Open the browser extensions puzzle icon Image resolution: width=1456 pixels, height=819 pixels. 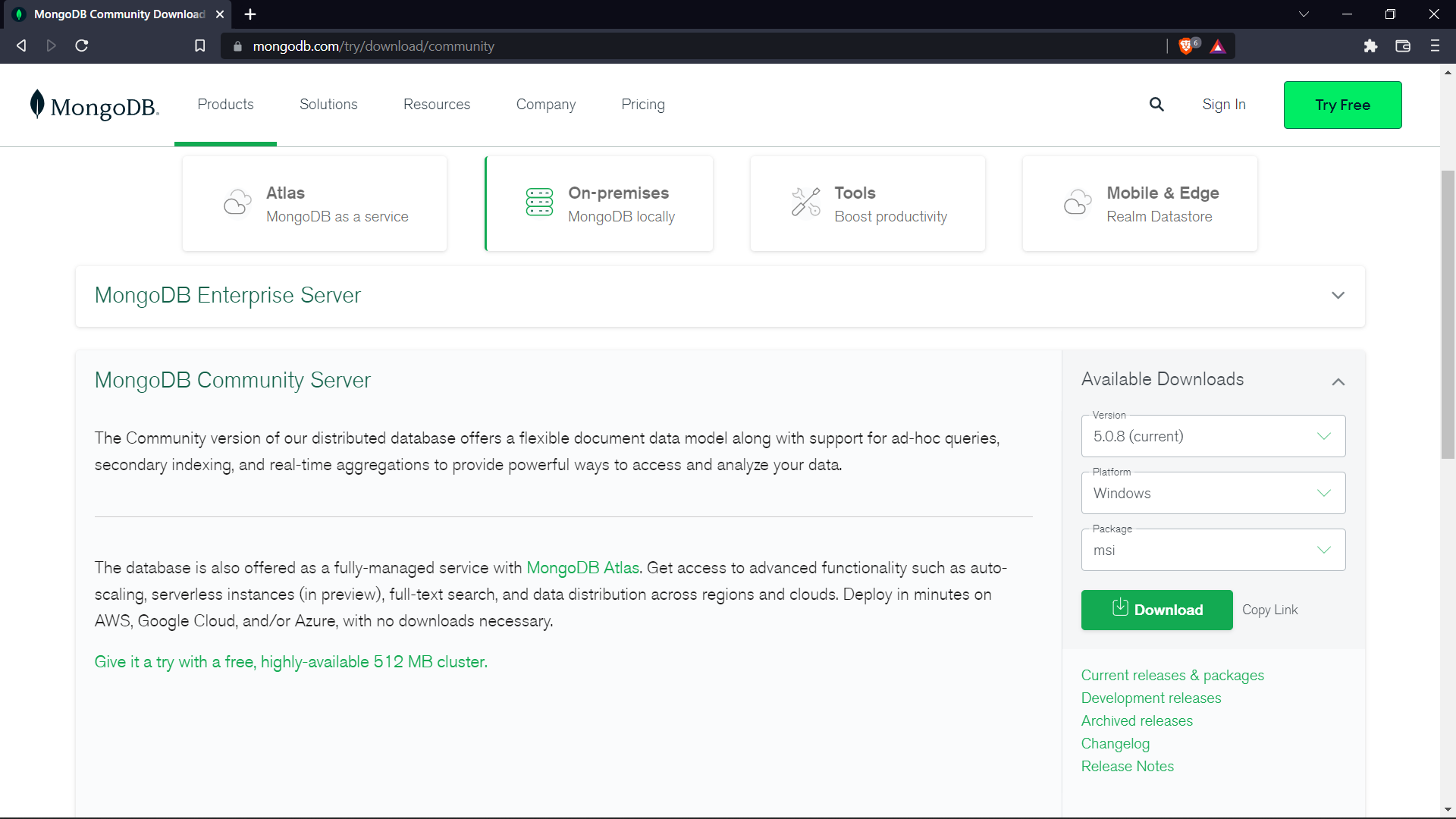1370,46
